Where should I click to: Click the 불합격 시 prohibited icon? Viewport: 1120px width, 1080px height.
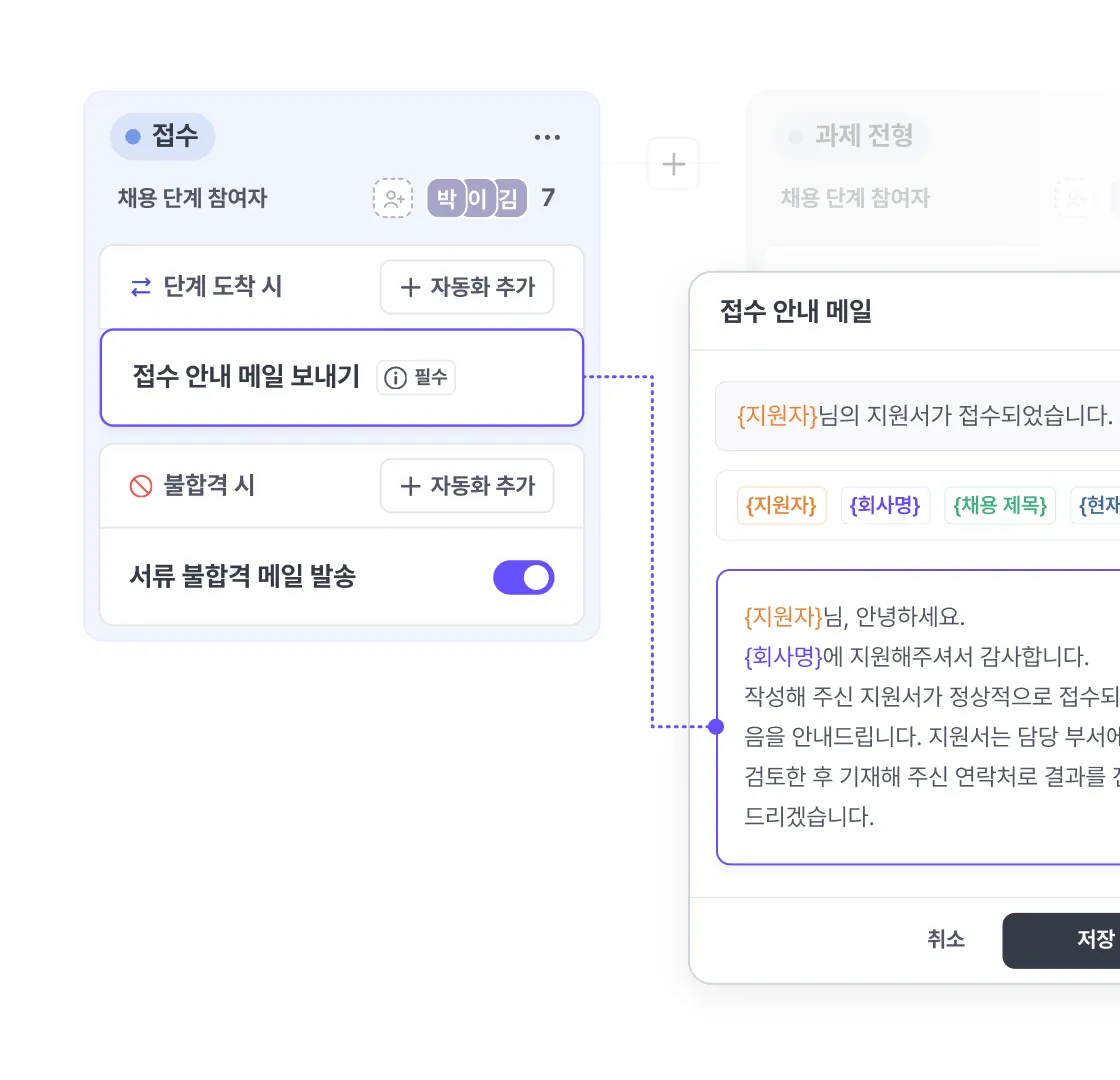[141, 486]
